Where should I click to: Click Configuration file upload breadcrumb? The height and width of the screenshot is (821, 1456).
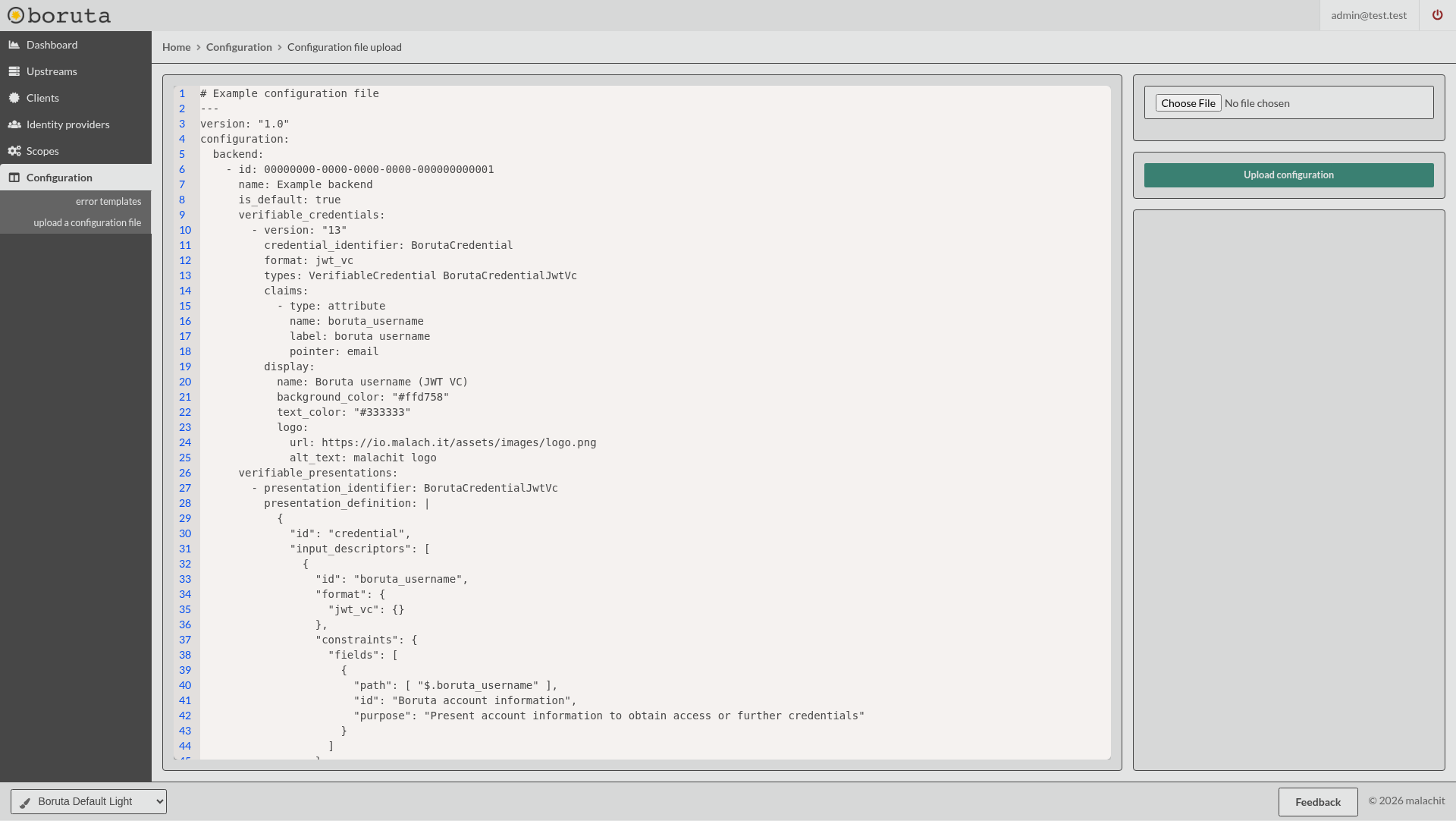[344, 47]
